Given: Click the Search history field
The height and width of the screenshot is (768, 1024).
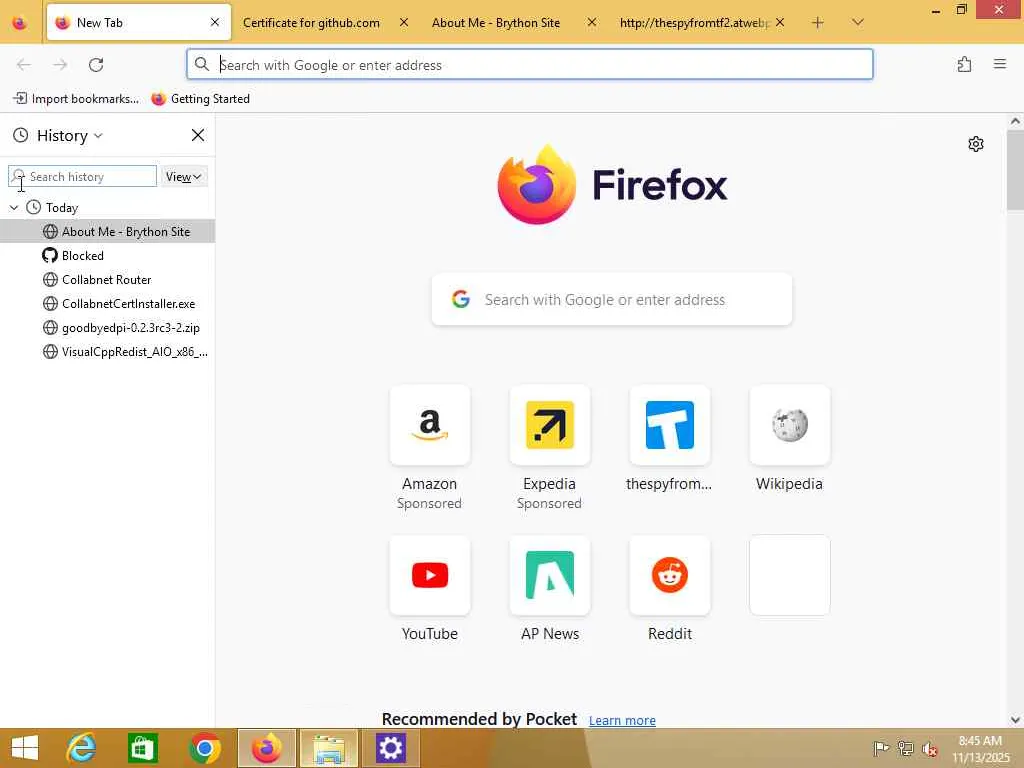Looking at the screenshot, I should [83, 176].
